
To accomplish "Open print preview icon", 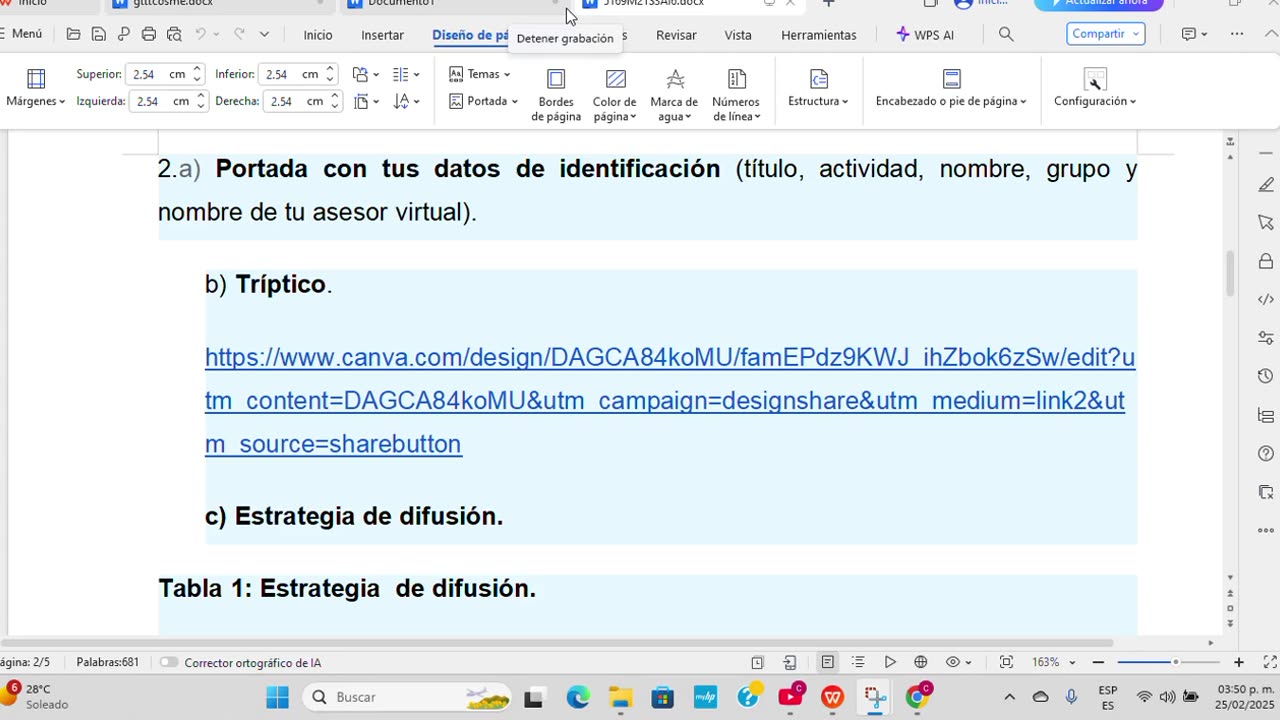I will click(174, 35).
